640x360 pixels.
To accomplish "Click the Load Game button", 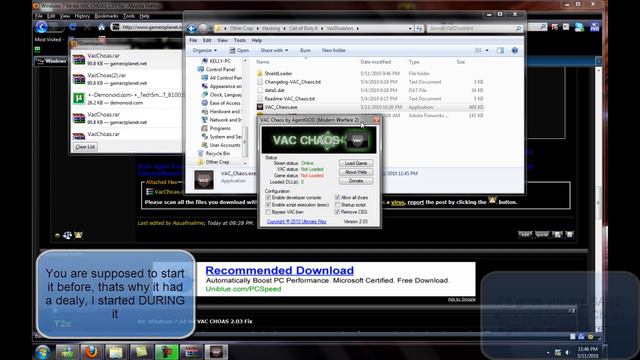I will click(x=356, y=163).
